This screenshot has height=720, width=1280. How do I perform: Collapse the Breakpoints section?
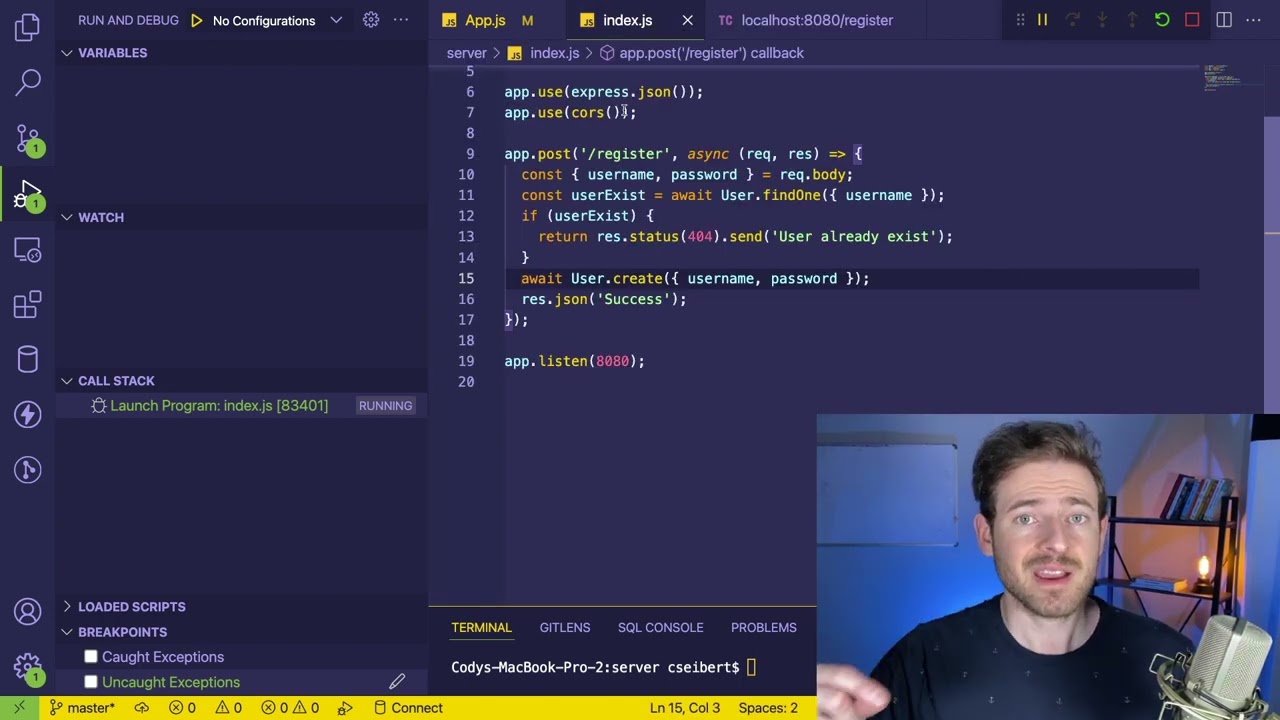[x=67, y=632]
